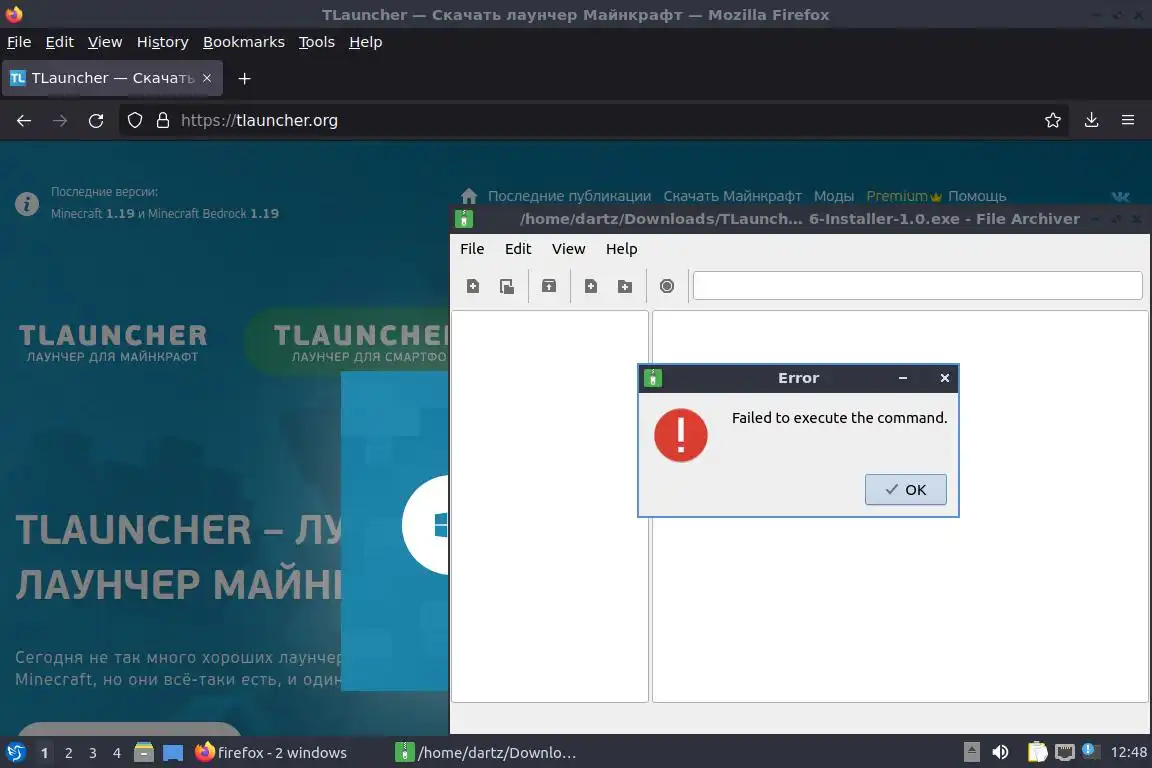
Task: Open Скачать Майнкрафт link
Action: (732, 196)
